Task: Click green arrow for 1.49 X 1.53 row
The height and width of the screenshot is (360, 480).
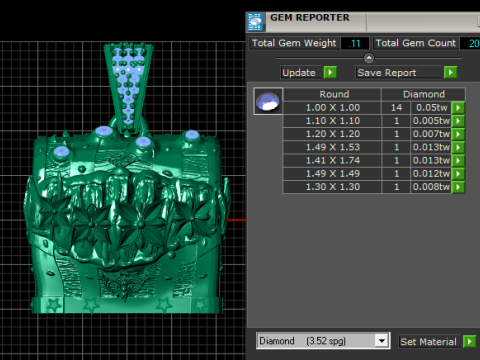Action: tap(458, 147)
